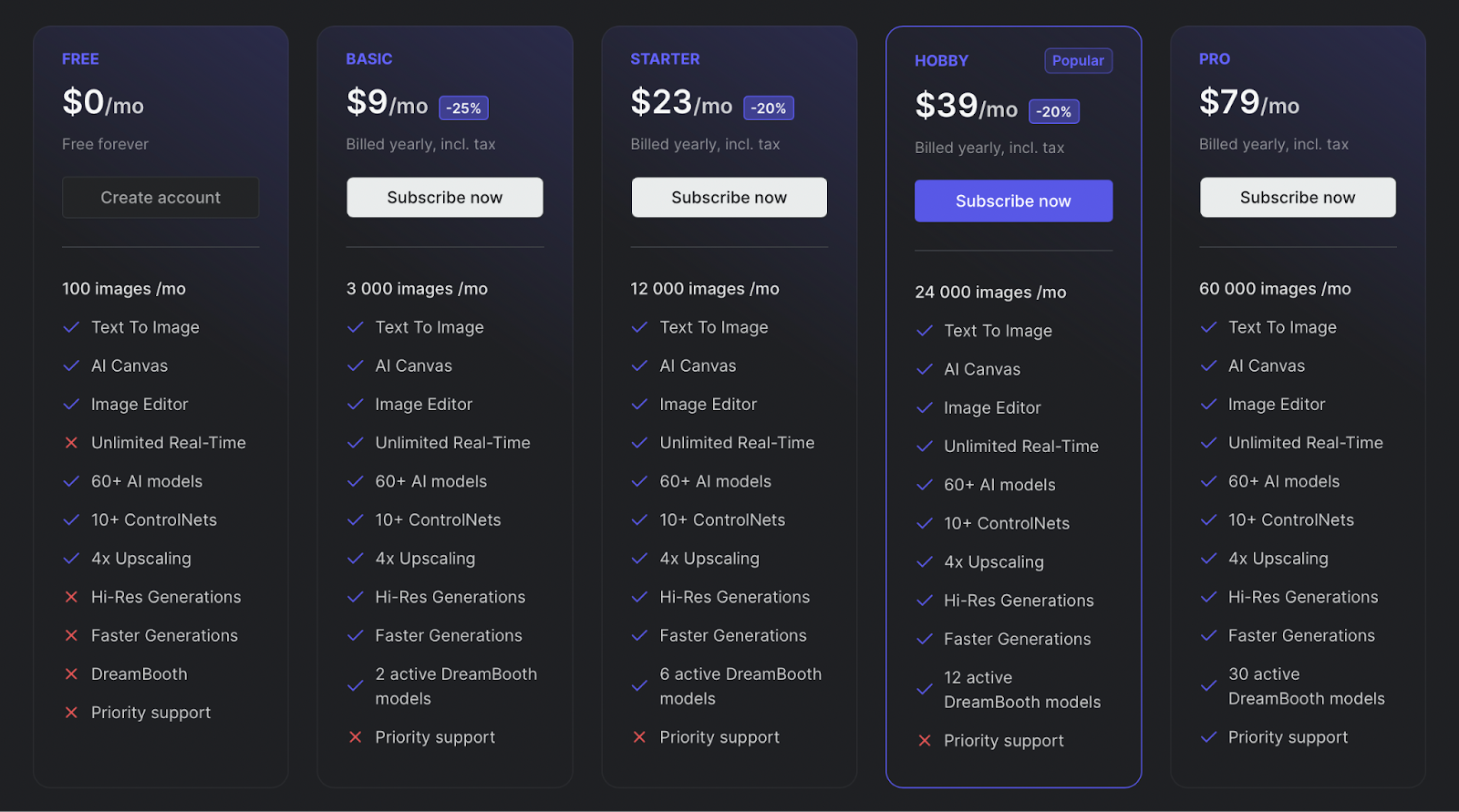The image size is (1459, 812).
Task: Click the $79/mo price
Action: 1249,102
